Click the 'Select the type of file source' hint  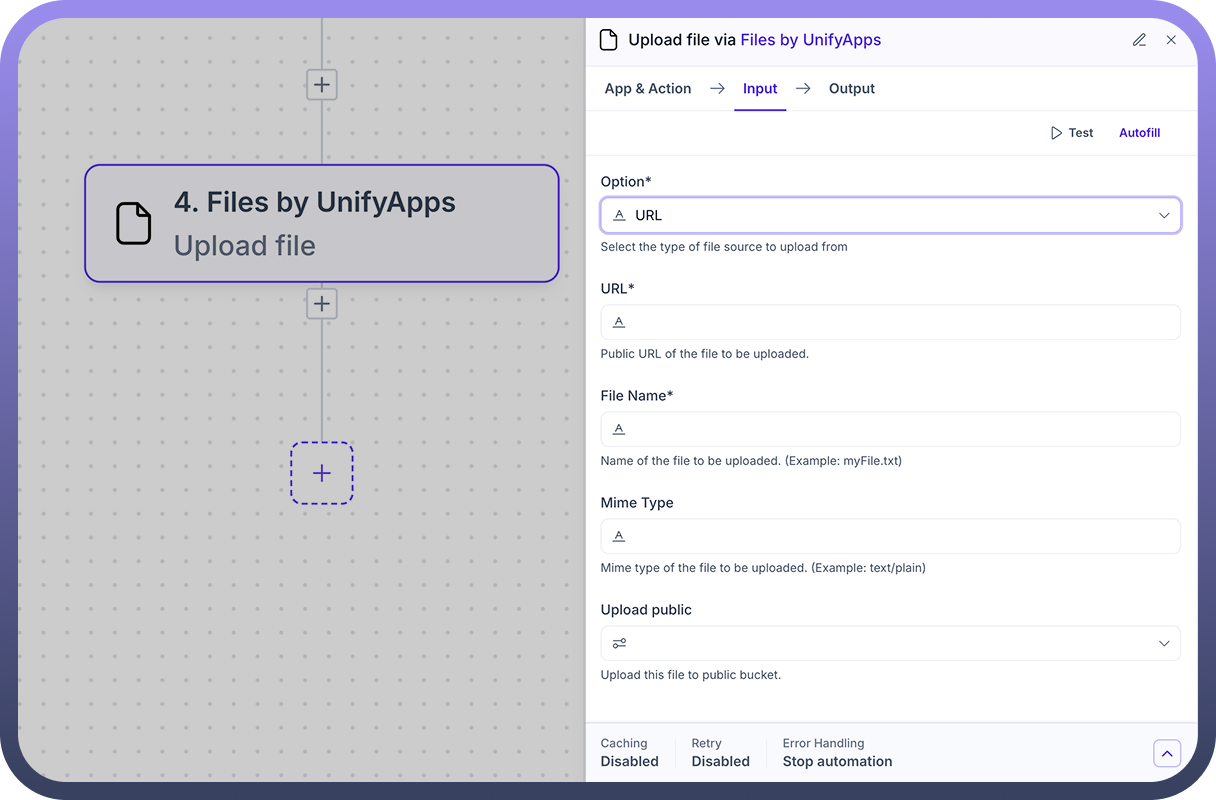724,247
